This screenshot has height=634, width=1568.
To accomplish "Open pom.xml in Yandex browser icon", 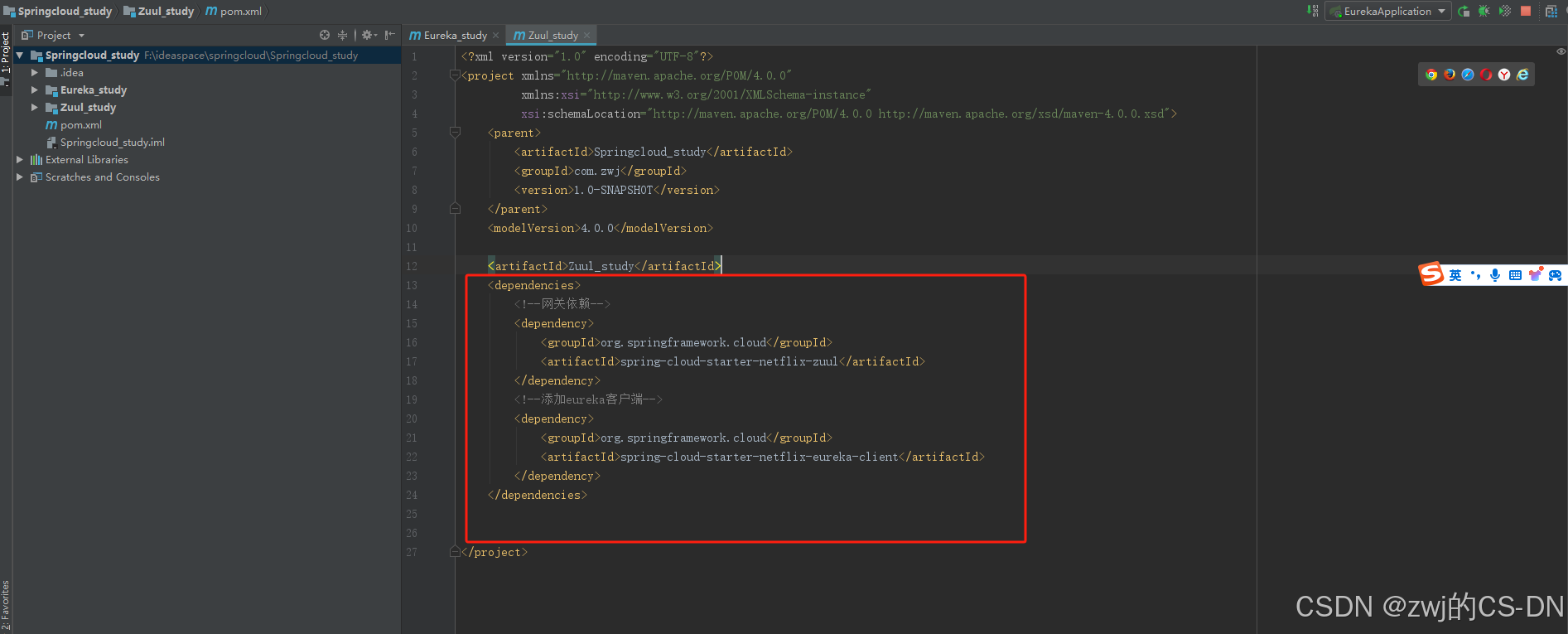I will (x=1504, y=75).
